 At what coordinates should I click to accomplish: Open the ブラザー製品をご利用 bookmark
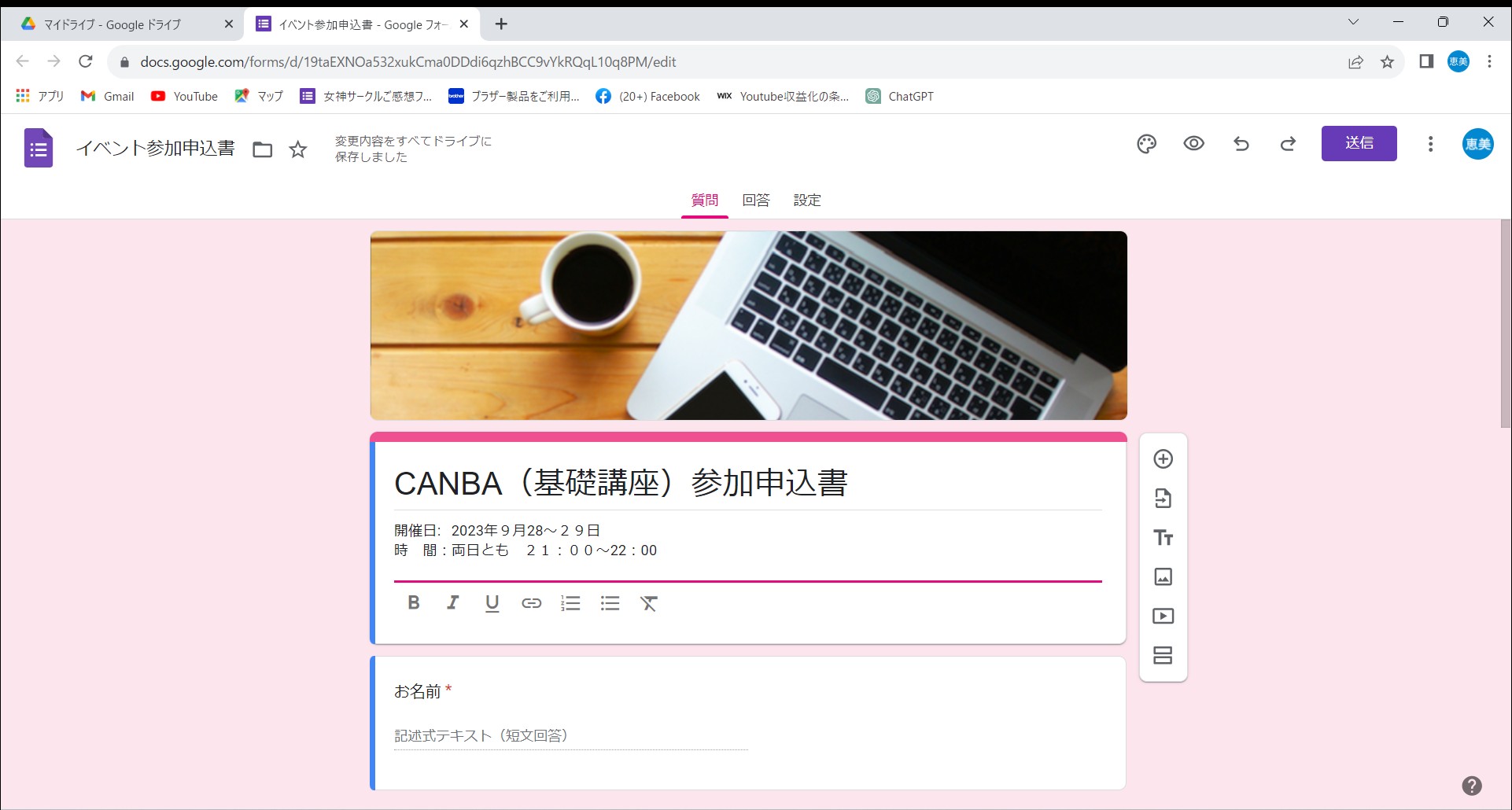(514, 96)
